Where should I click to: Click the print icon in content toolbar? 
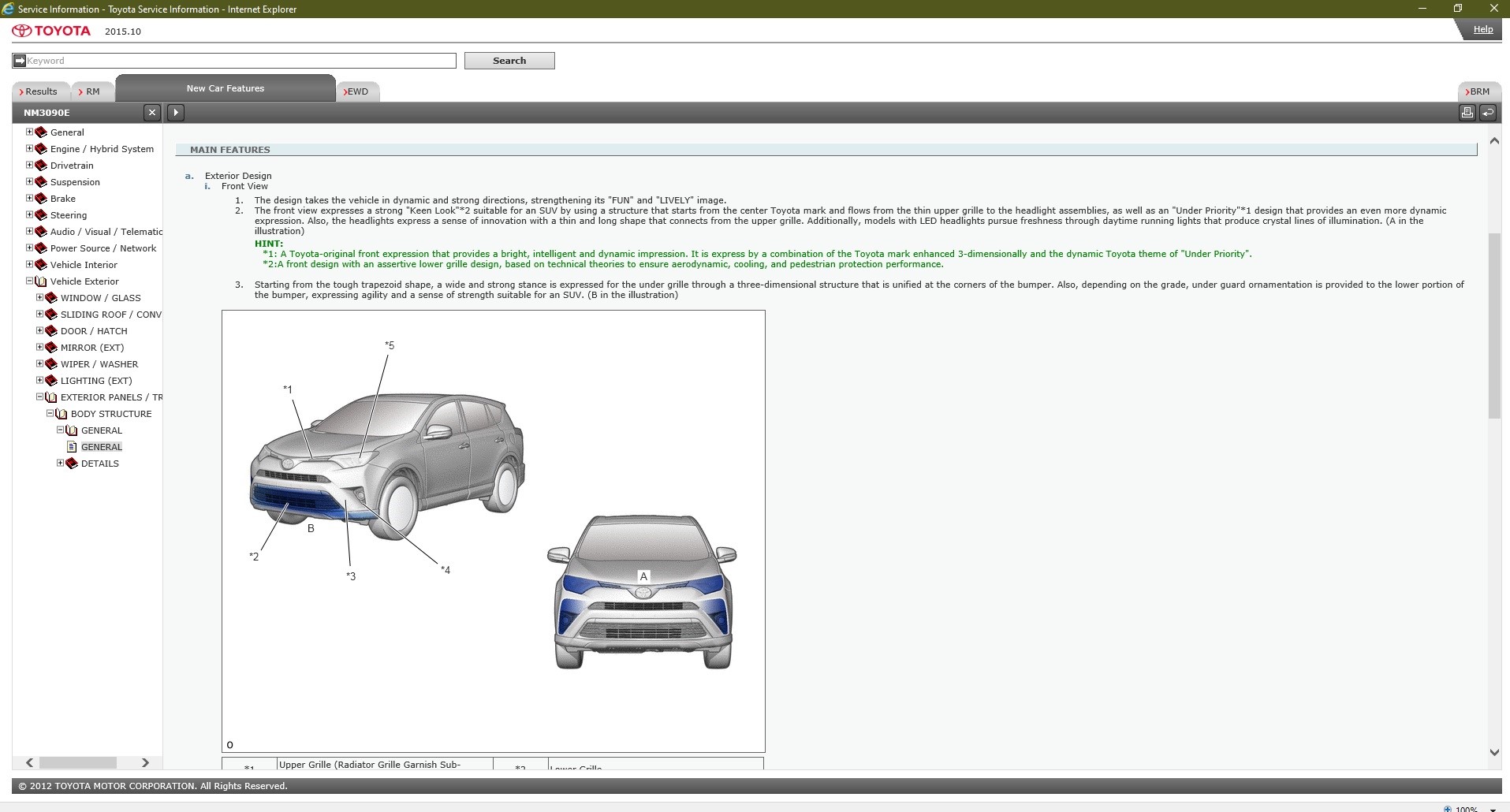[x=1467, y=113]
